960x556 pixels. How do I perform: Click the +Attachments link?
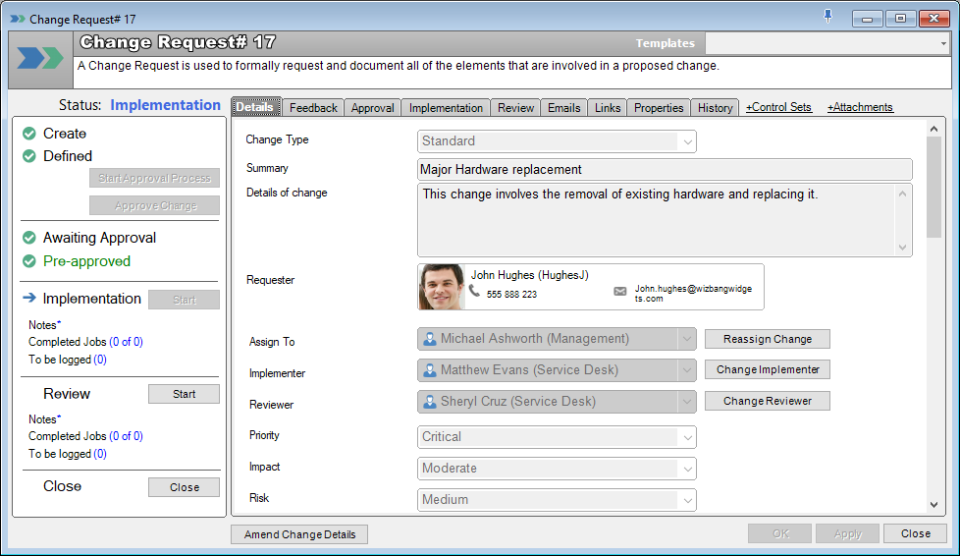click(x=860, y=107)
